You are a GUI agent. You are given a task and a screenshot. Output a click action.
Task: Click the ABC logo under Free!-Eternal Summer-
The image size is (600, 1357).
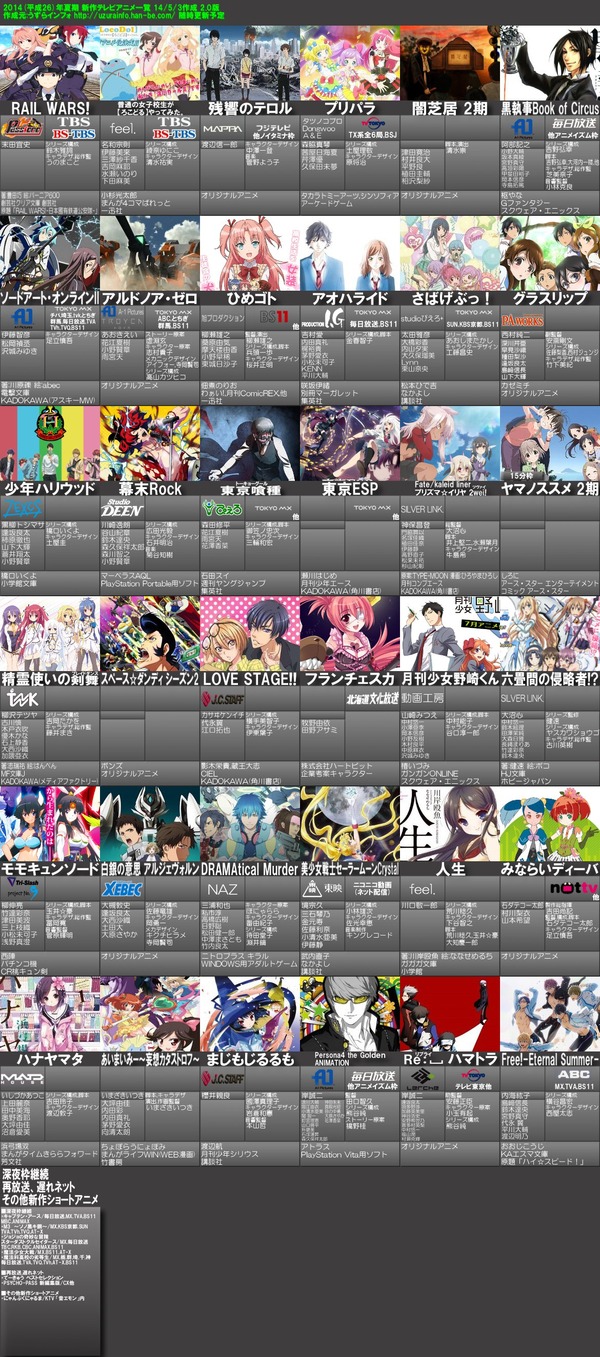(x=573, y=1075)
